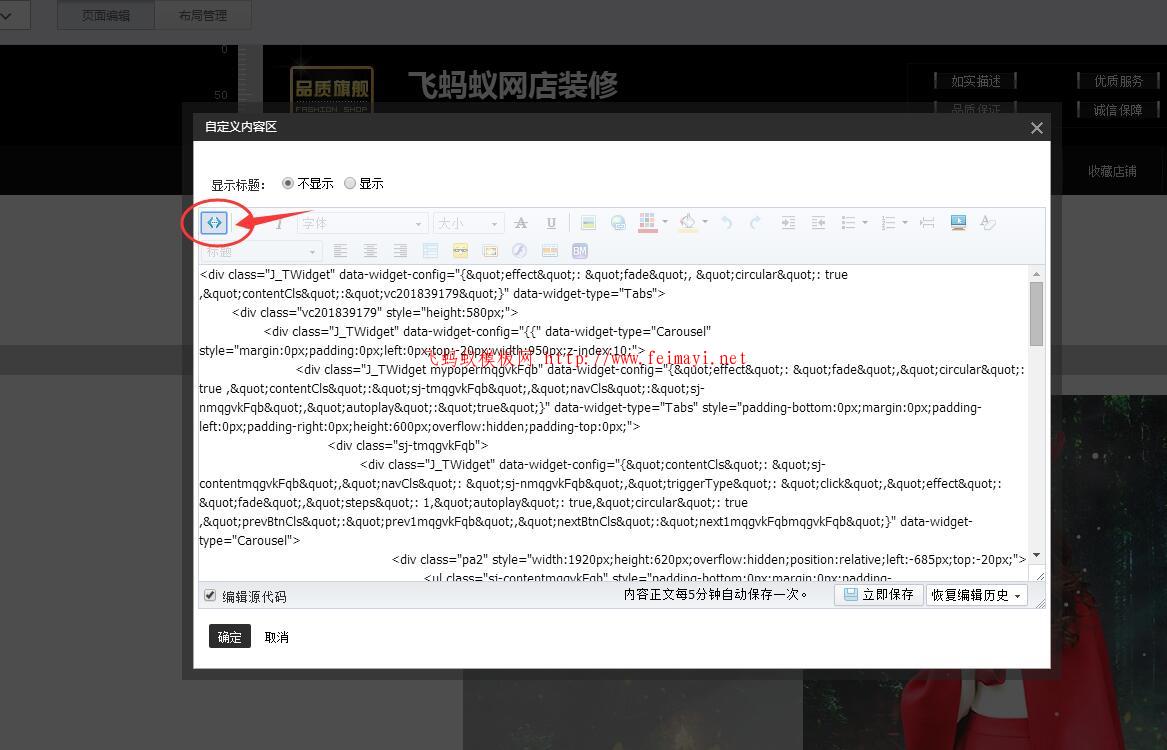Image resolution: width=1167 pixels, height=750 pixels.
Task: Click the italic formatting icon
Action: (x=278, y=222)
